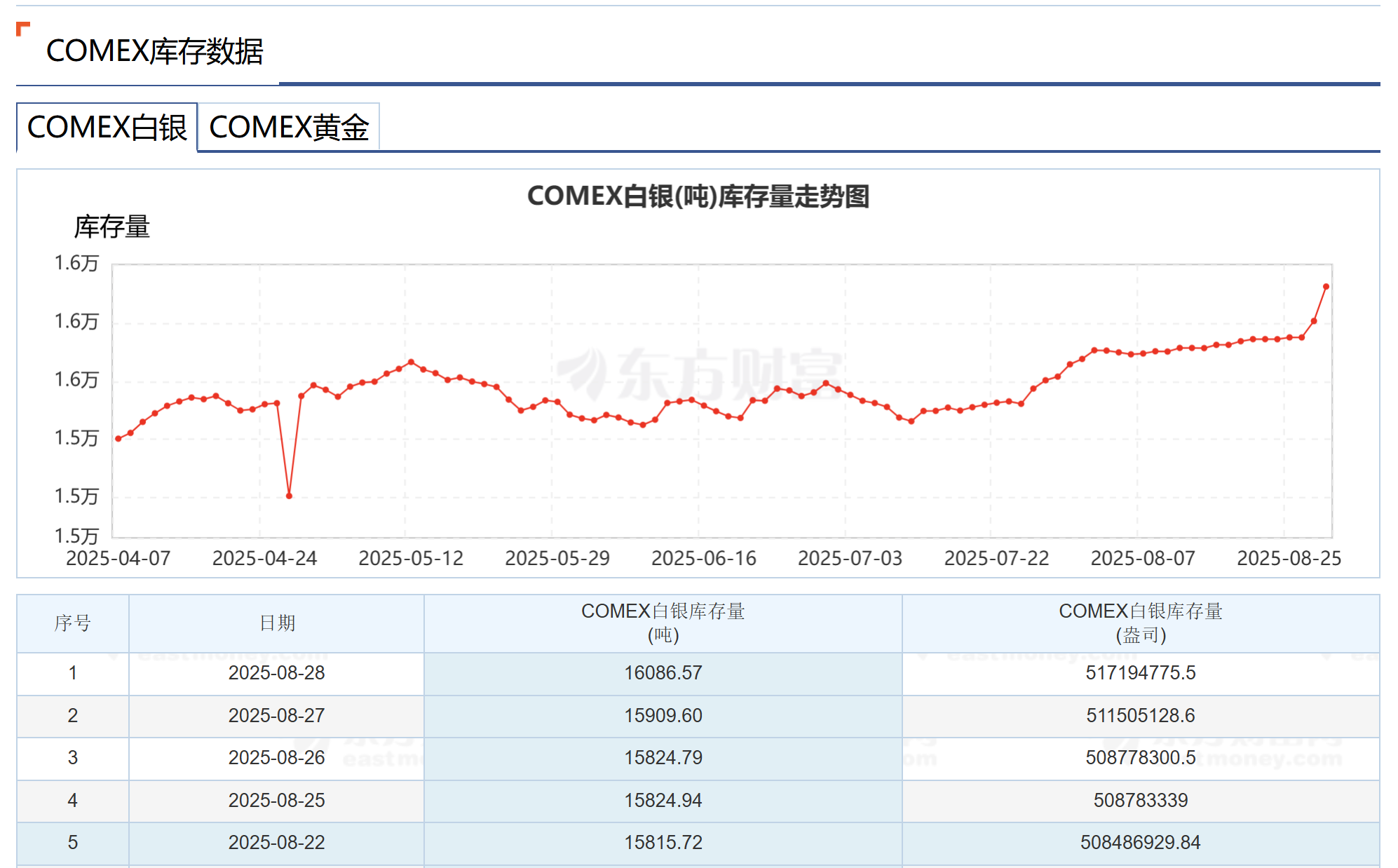The height and width of the screenshot is (868, 1398).
Task: Click the 日期 column header
Action: click(x=277, y=623)
